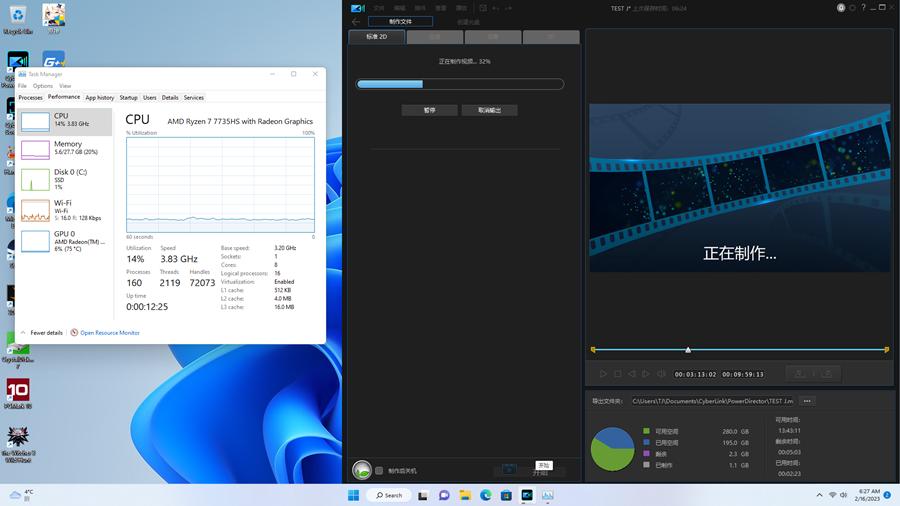Switch to the Startup tab in Task Manager
Screen dimensions: 900x506
click(x=128, y=98)
